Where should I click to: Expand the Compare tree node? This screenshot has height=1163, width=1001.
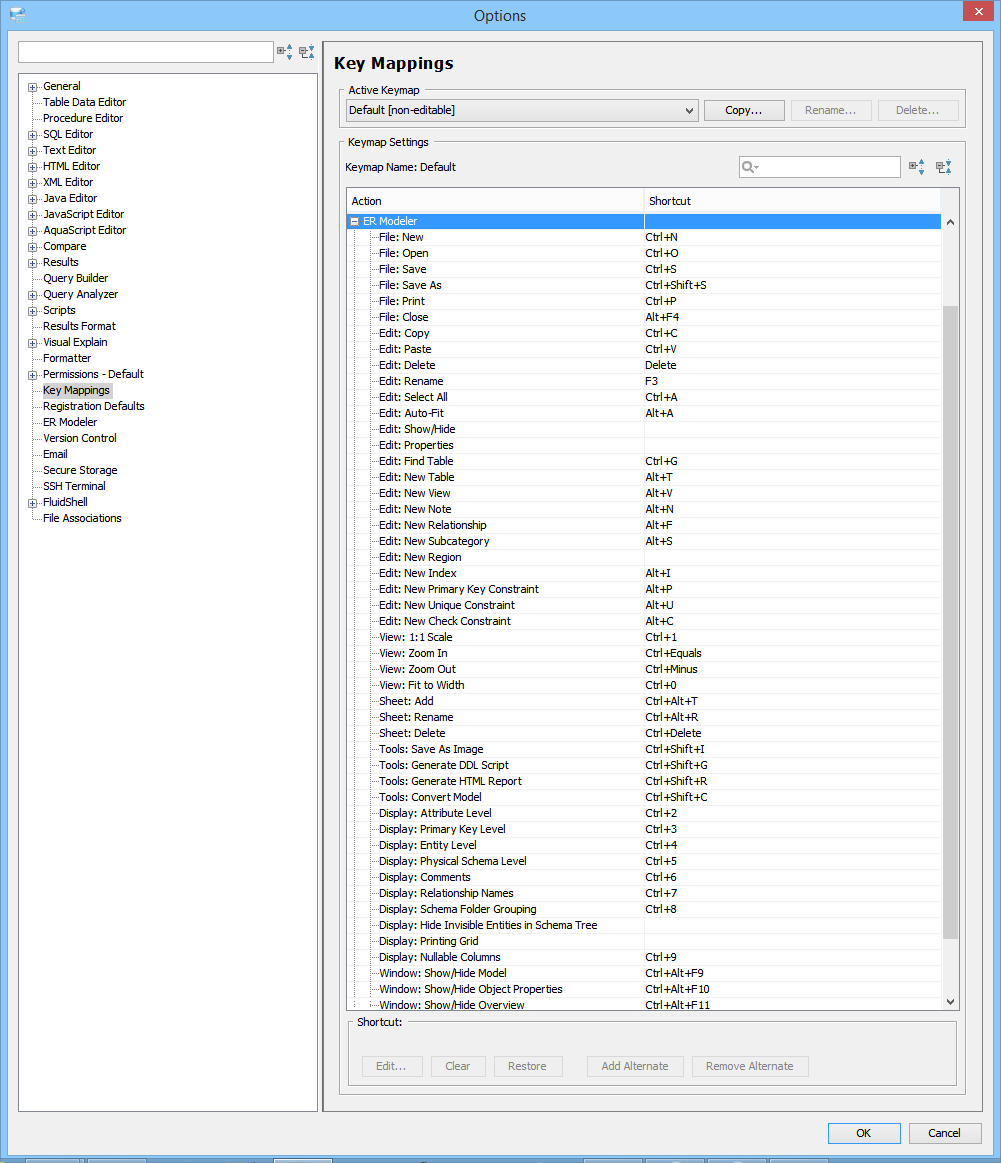33,247
